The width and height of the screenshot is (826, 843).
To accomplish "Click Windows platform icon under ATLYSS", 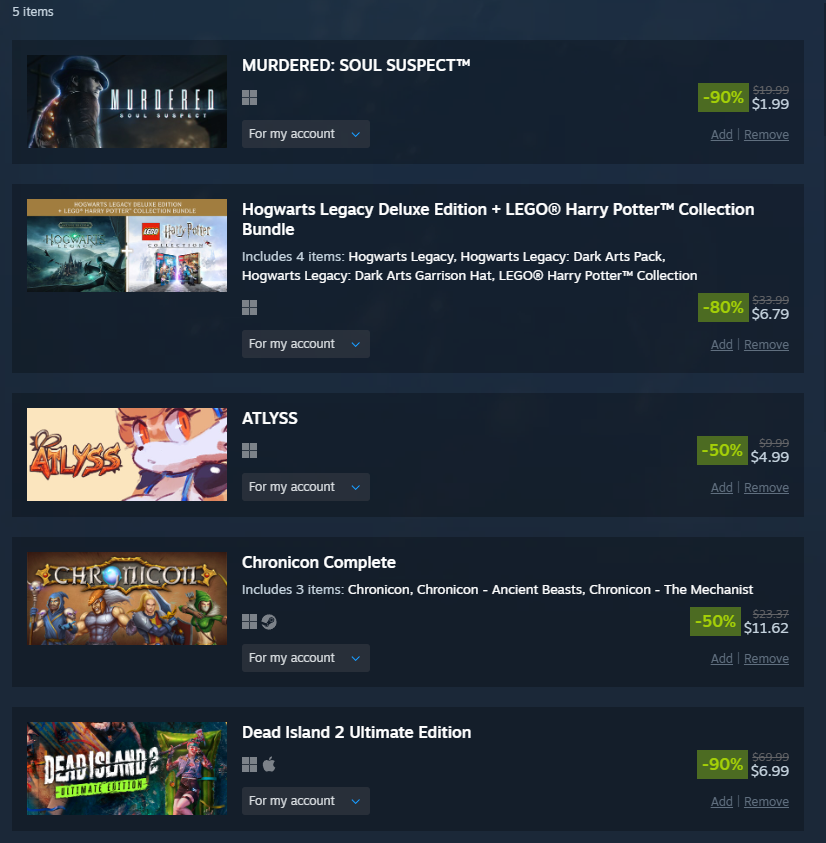I will 249,451.
